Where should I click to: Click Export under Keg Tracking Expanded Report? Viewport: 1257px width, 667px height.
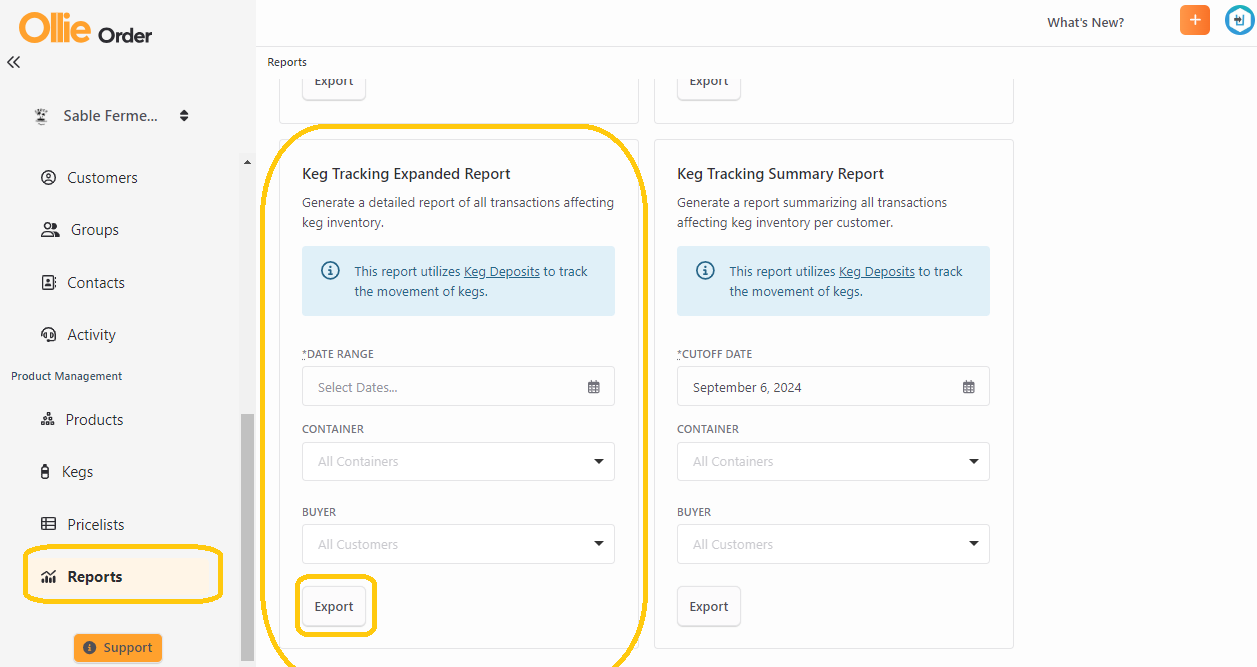tap(334, 607)
